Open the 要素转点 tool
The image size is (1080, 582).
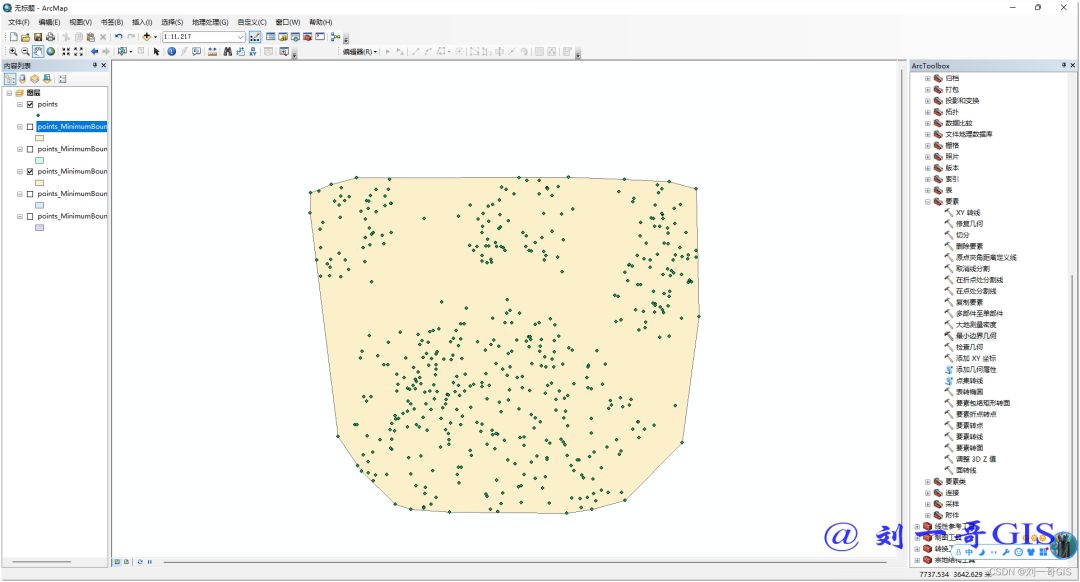point(969,426)
